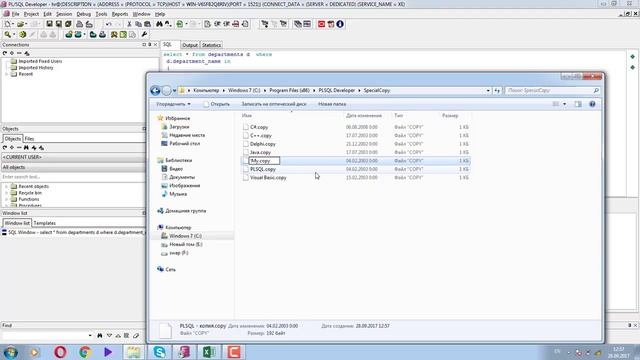Image resolution: width=640 pixels, height=360 pixels.
Task: Open the Упорядочить dropdown in Explorer
Action: (x=173, y=104)
